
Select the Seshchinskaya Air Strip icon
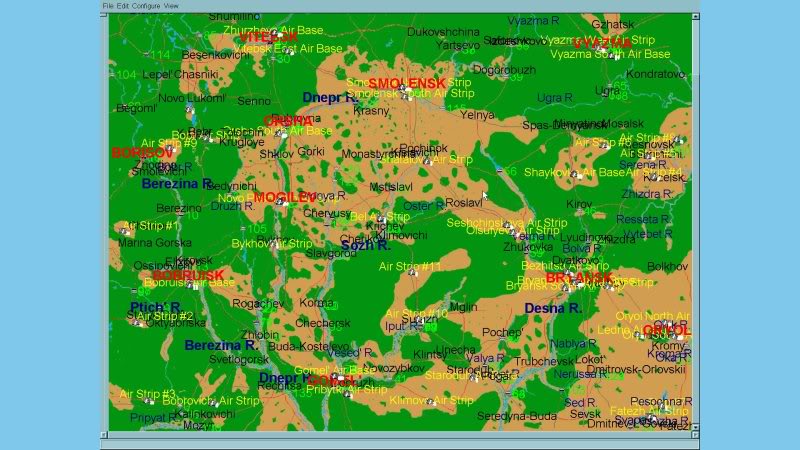(x=507, y=226)
